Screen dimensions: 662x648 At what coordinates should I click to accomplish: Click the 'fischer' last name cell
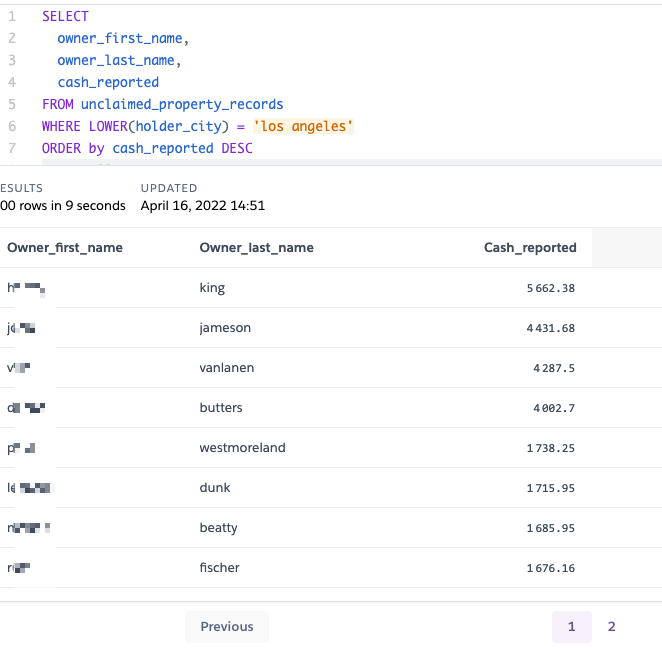point(220,568)
